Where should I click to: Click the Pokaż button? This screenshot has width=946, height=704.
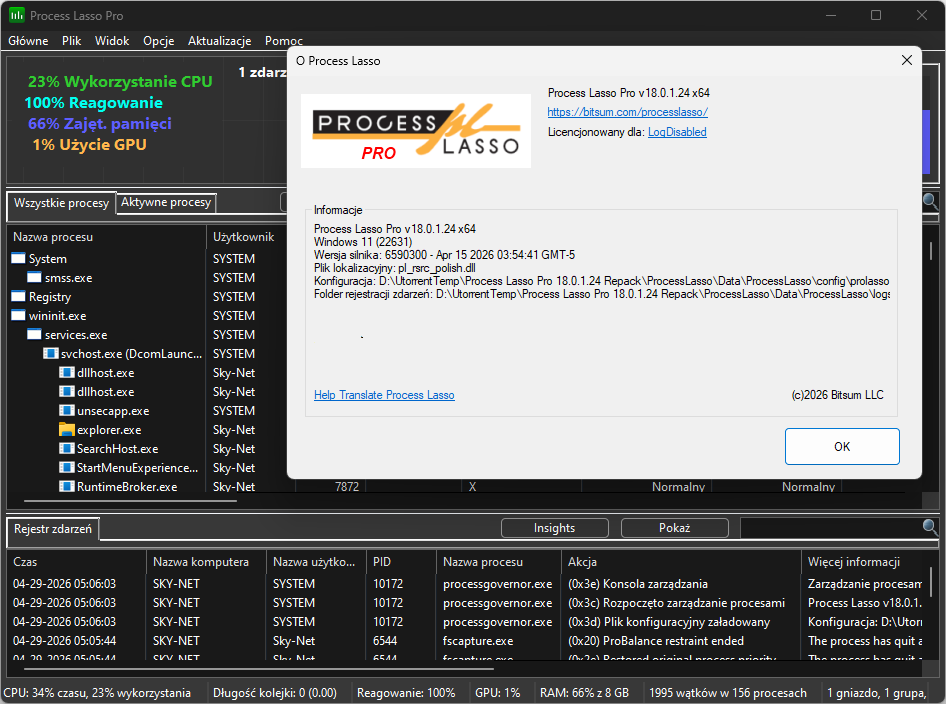675,528
